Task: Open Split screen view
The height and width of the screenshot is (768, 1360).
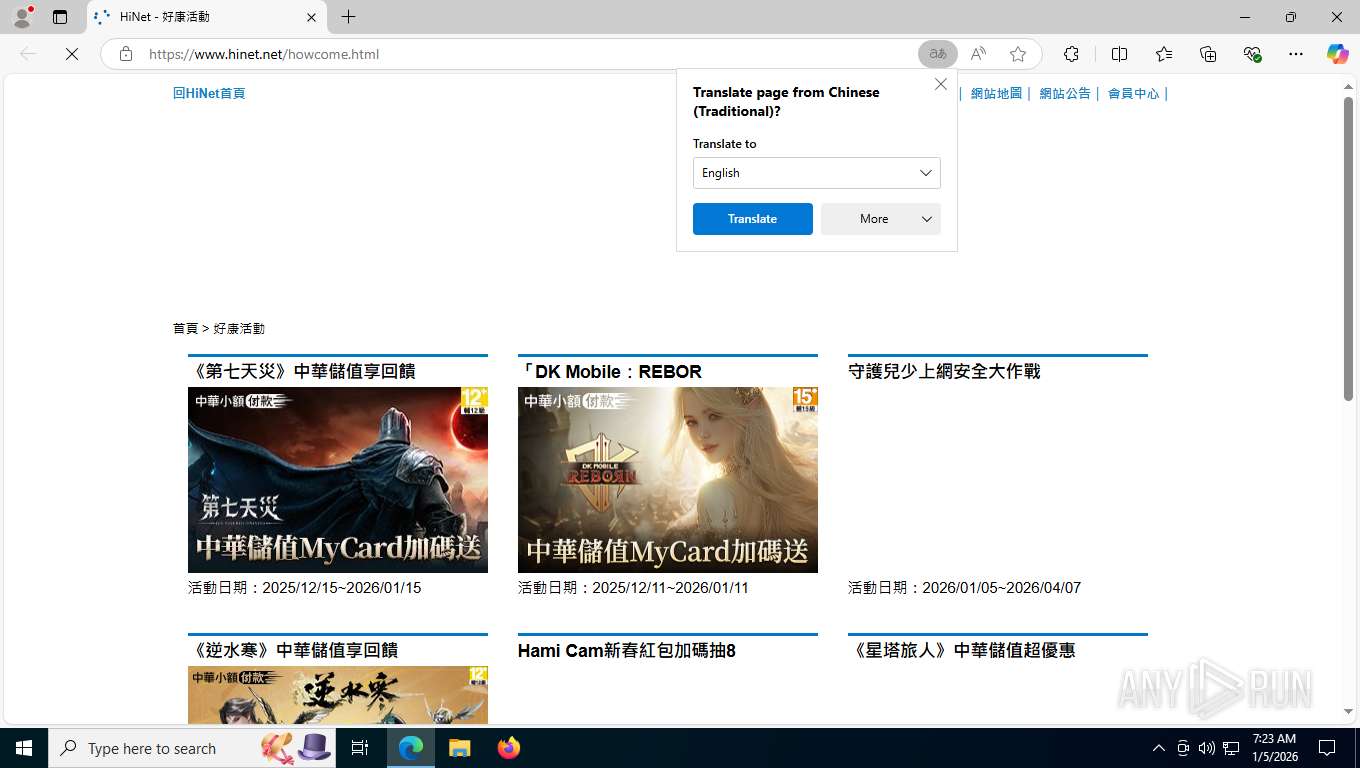Action: (1119, 54)
